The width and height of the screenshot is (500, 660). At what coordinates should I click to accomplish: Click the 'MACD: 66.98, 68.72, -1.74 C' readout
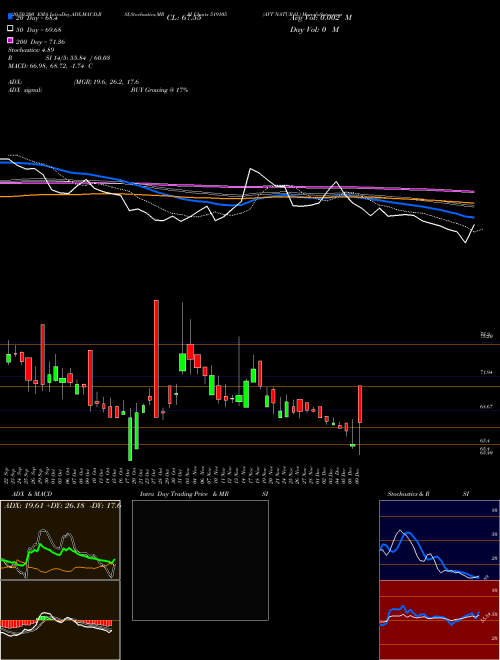tap(51, 66)
